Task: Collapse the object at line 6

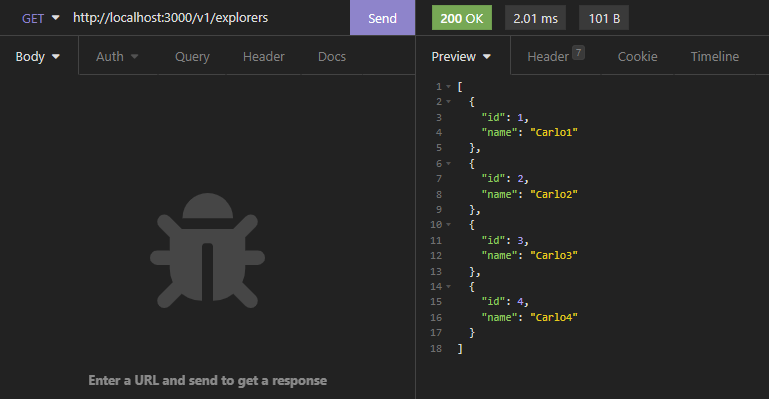Action: click(448, 164)
